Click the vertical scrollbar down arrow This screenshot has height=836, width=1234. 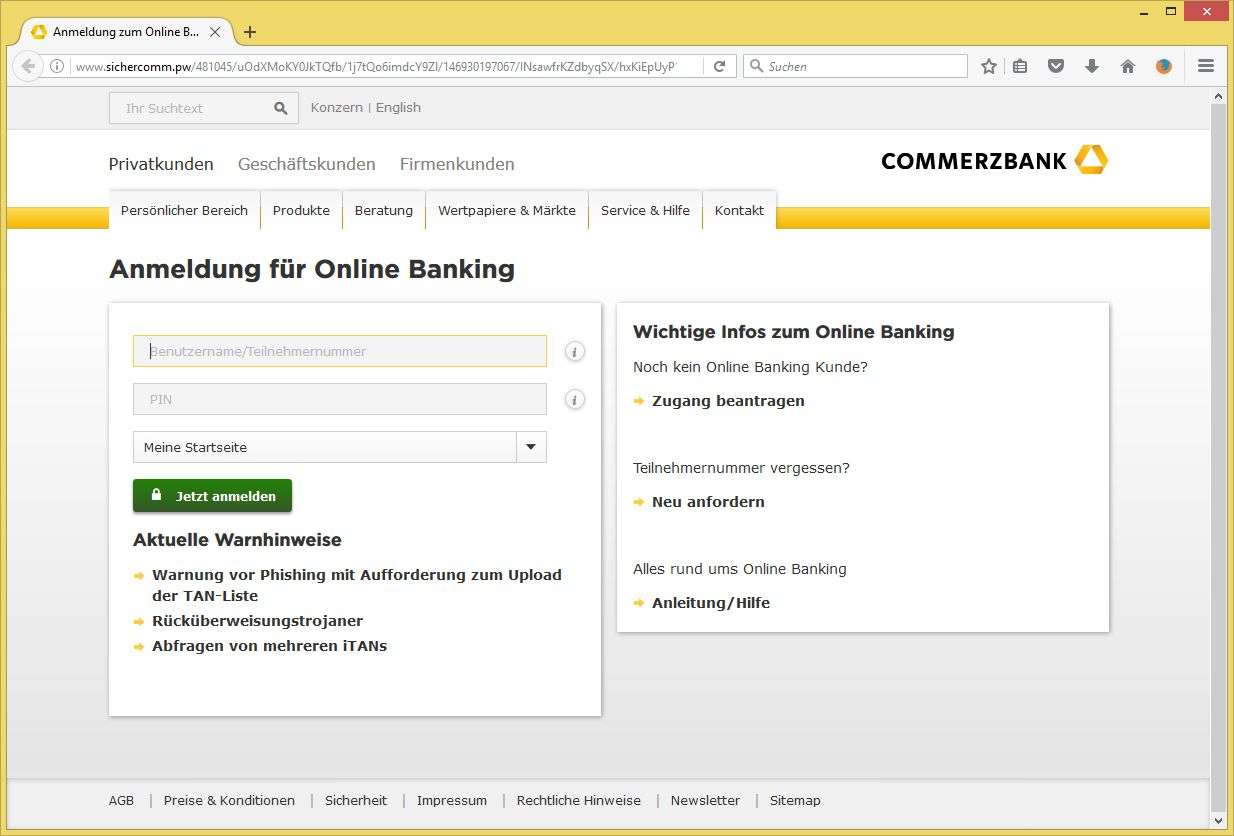[x=1218, y=821]
